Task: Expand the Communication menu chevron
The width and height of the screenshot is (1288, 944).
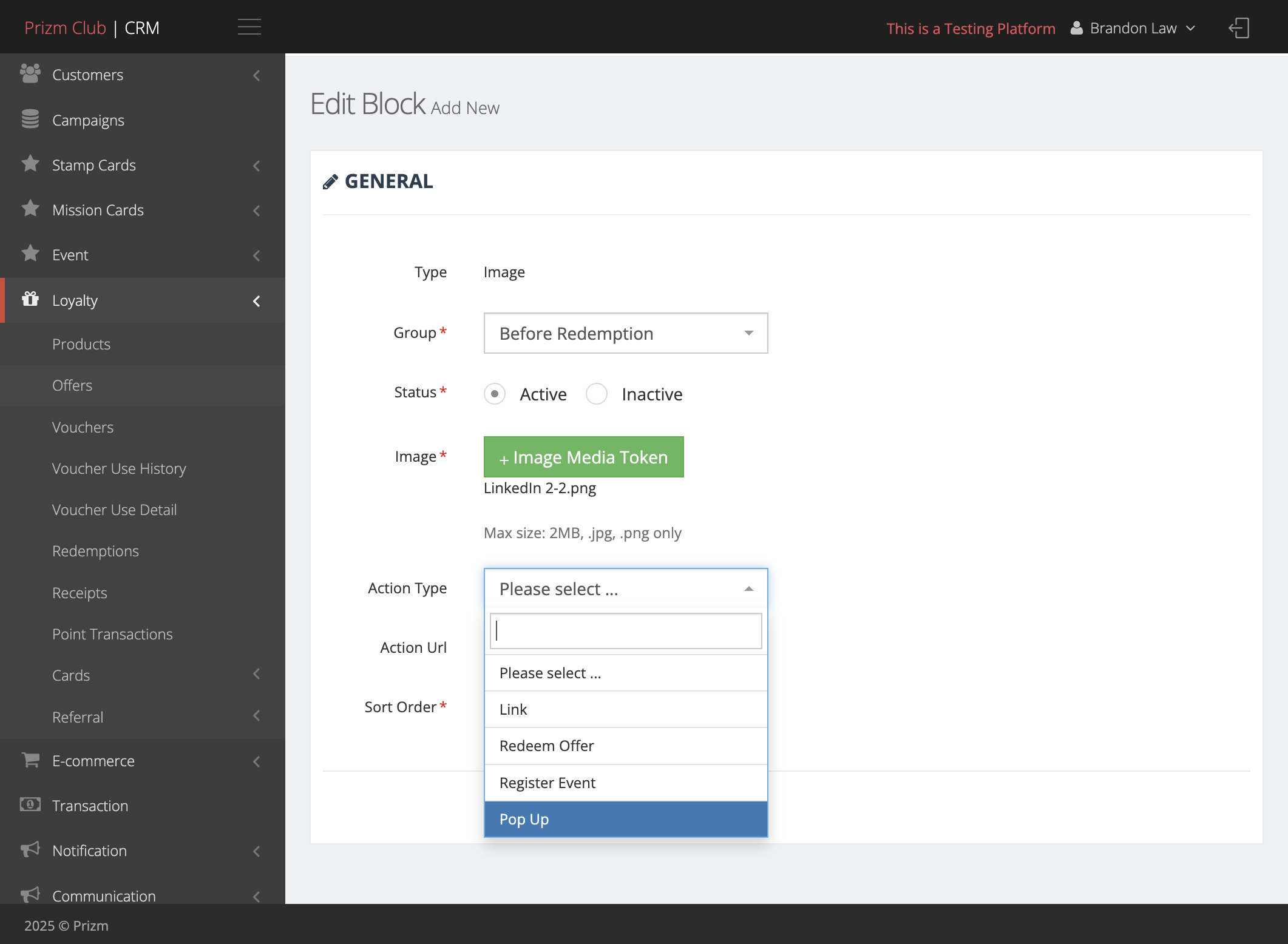Action: pyautogui.click(x=257, y=896)
